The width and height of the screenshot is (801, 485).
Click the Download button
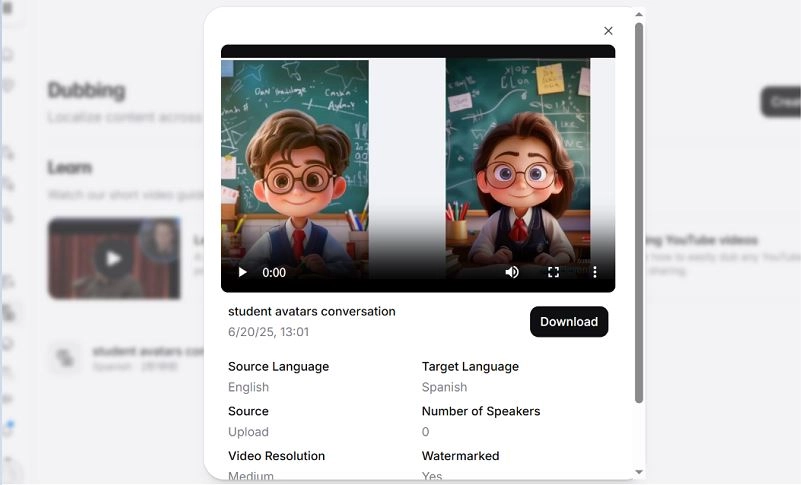coord(568,322)
